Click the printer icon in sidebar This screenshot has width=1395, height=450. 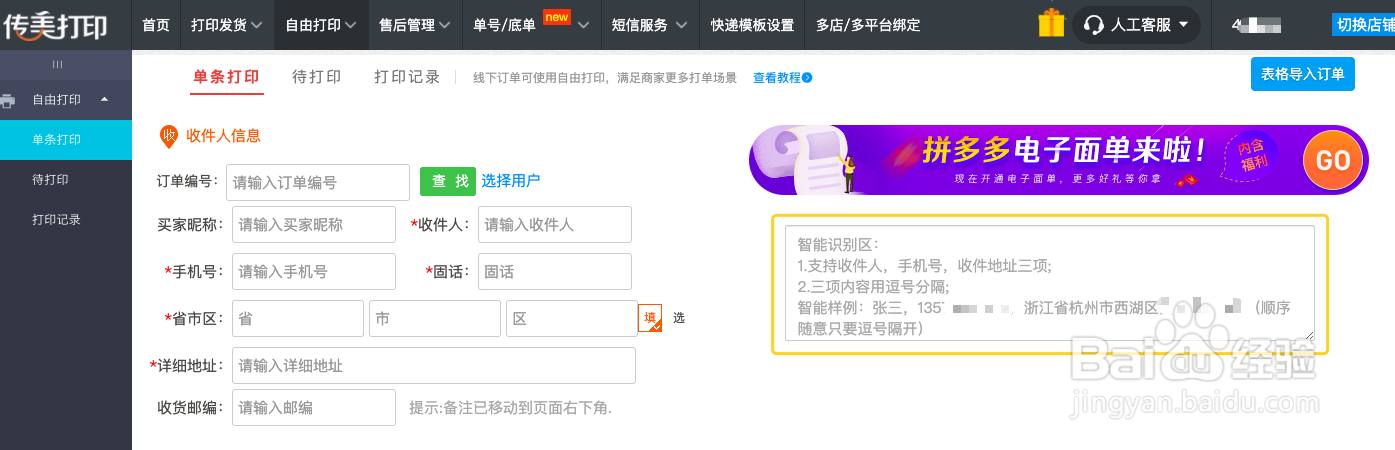[9, 100]
